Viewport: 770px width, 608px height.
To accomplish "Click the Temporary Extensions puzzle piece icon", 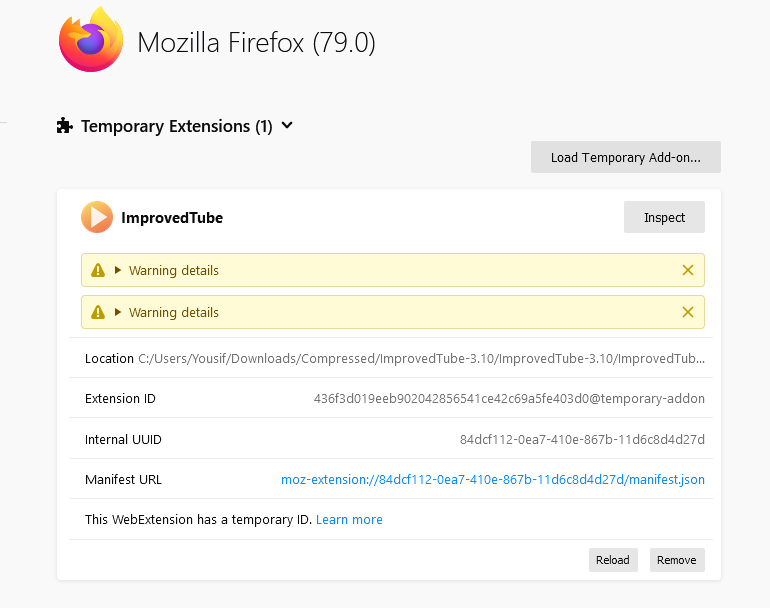I will [x=65, y=126].
